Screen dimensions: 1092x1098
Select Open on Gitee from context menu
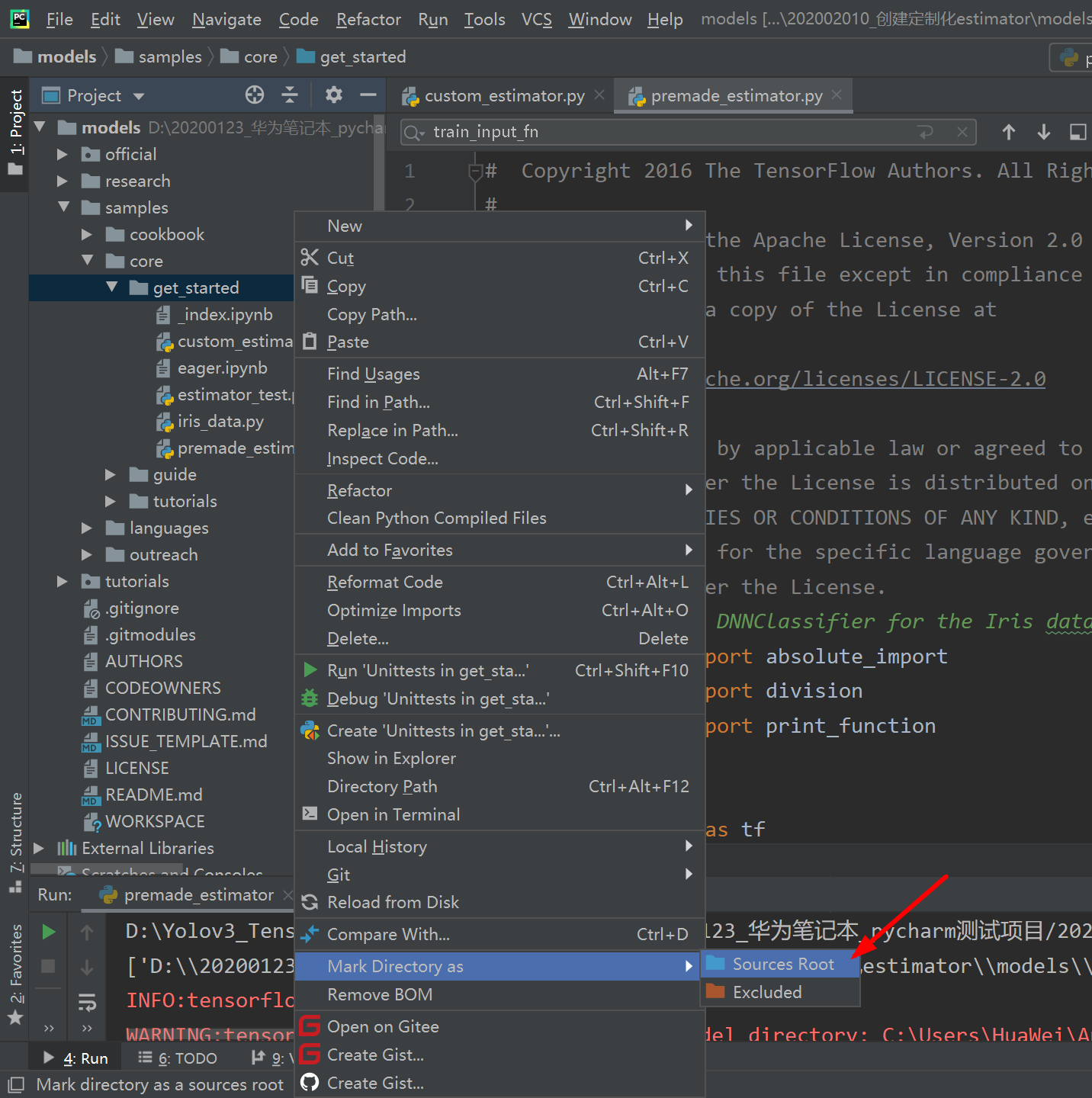[x=383, y=1026]
